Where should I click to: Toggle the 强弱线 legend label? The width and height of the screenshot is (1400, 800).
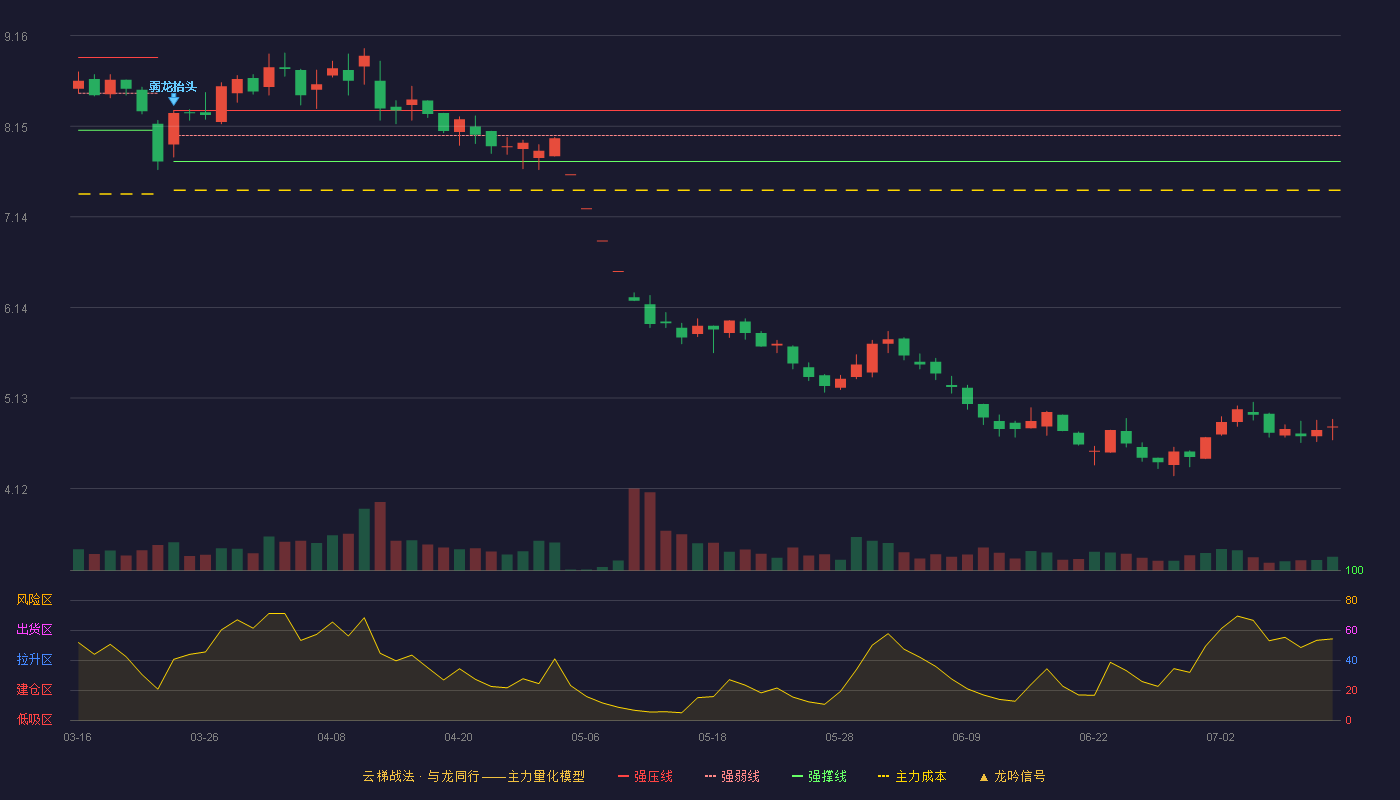pyautogui.click(x=740, y=777)
